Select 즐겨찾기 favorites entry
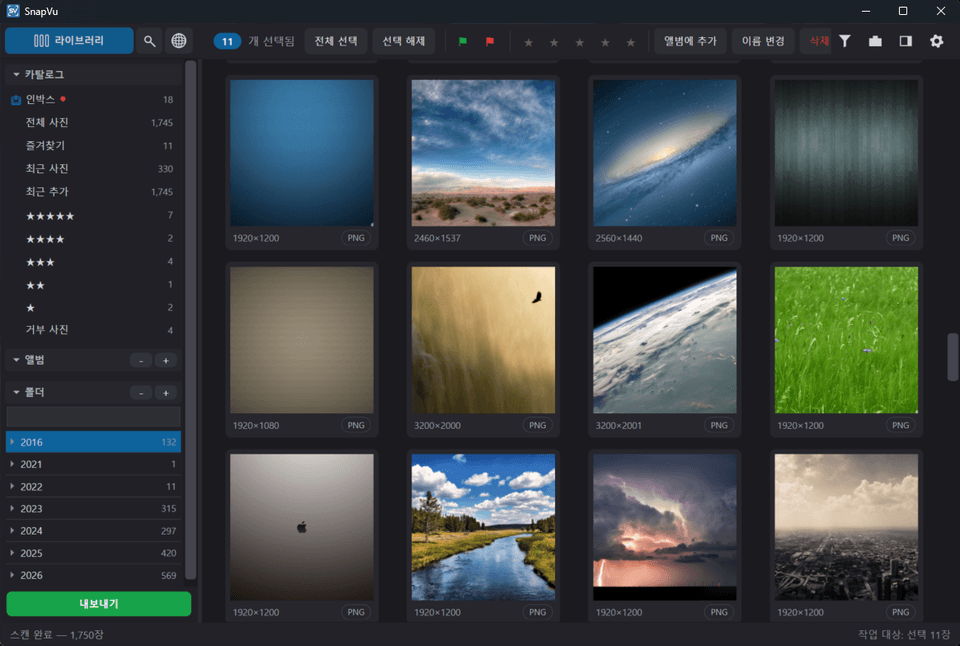The width and height of the screenshot is (960, 646). click(x=94, y=146)
